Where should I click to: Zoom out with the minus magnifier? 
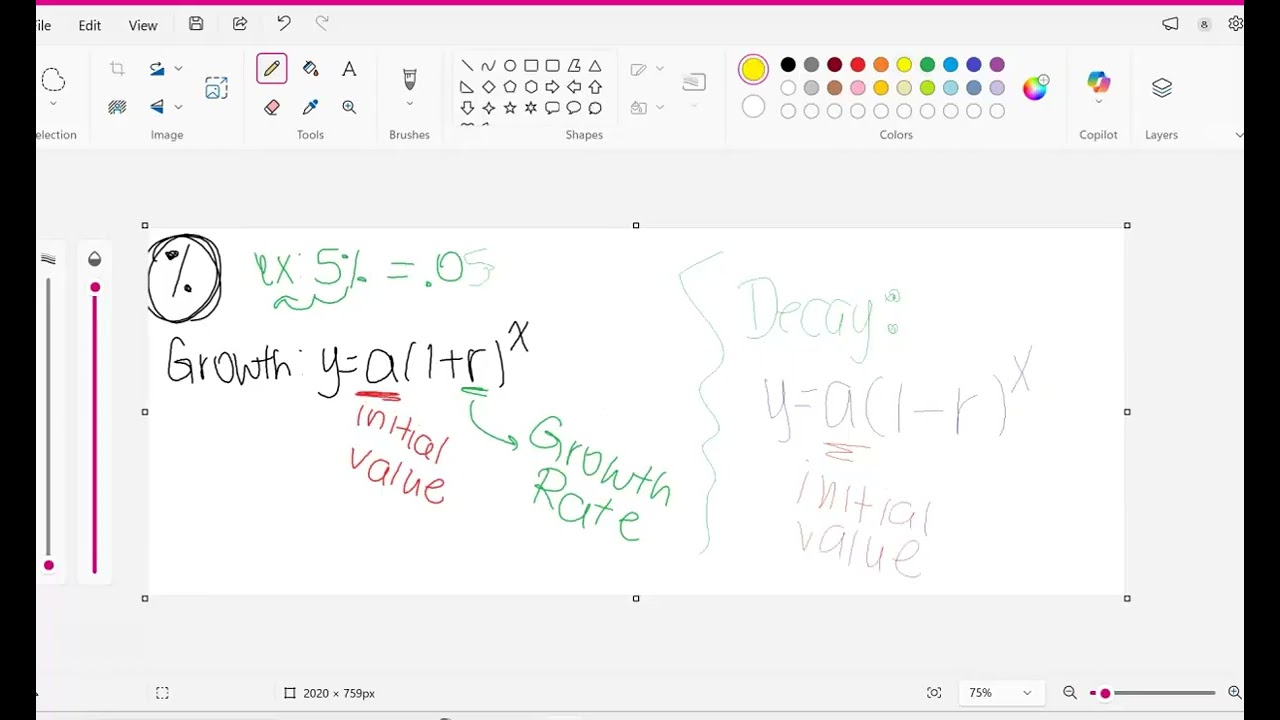(1069, 693)
